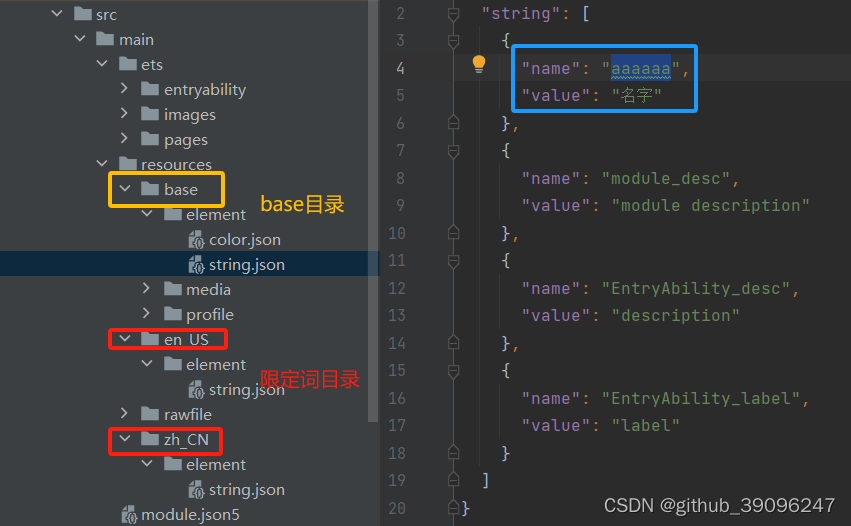Select the rawfile folder icon
851x526 pixels.
click(150, 413)
